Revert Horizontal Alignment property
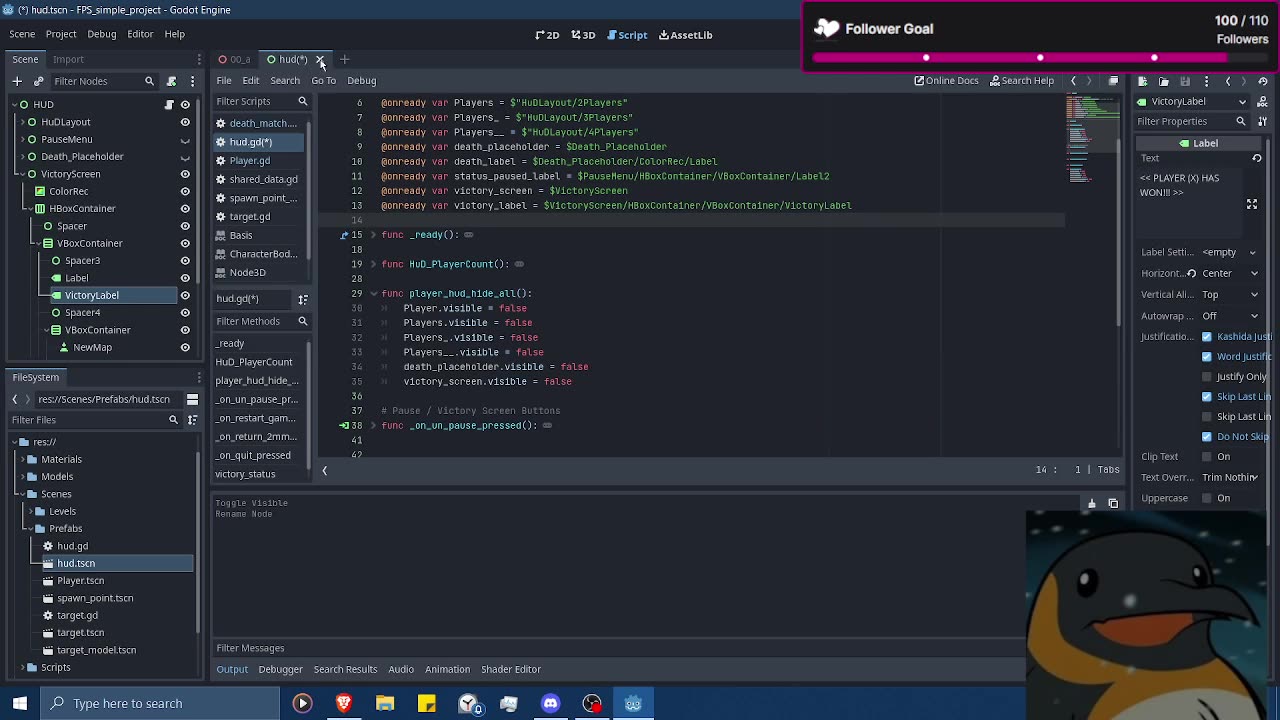The height and width of the screenshot is (720, 1280). pyautogui.click(x=1191, y=273)
